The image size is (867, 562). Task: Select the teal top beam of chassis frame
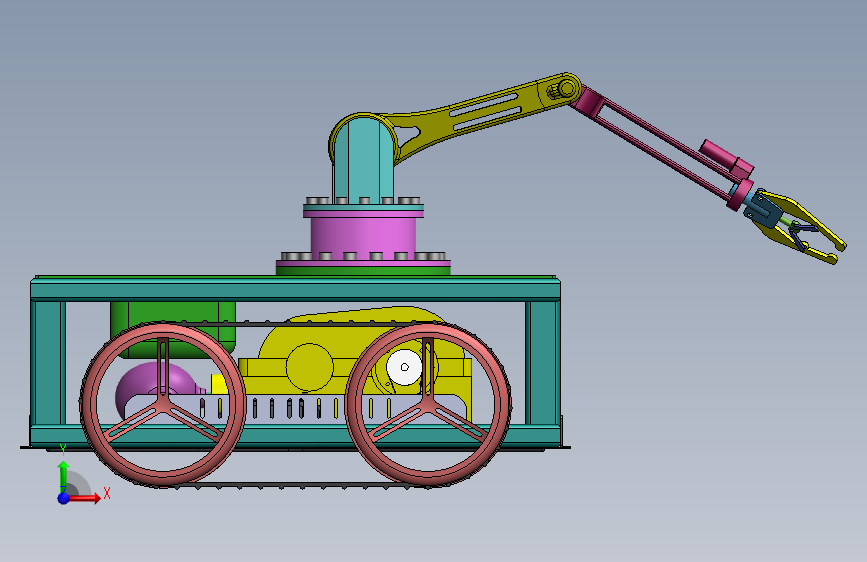(x=295, y=289)
